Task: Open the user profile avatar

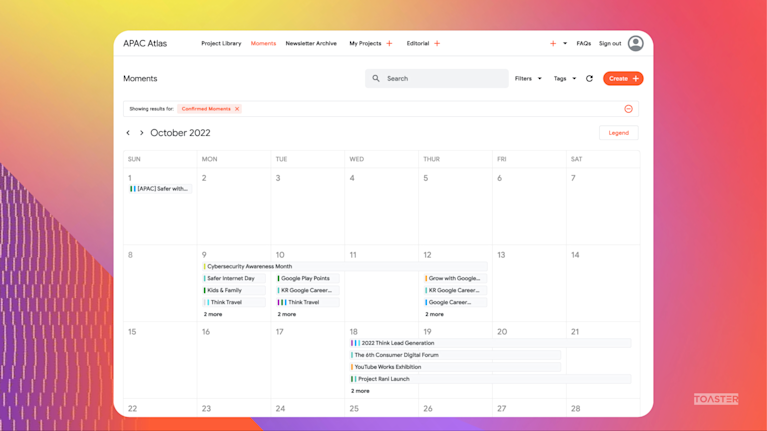Action: pos(635,44)
